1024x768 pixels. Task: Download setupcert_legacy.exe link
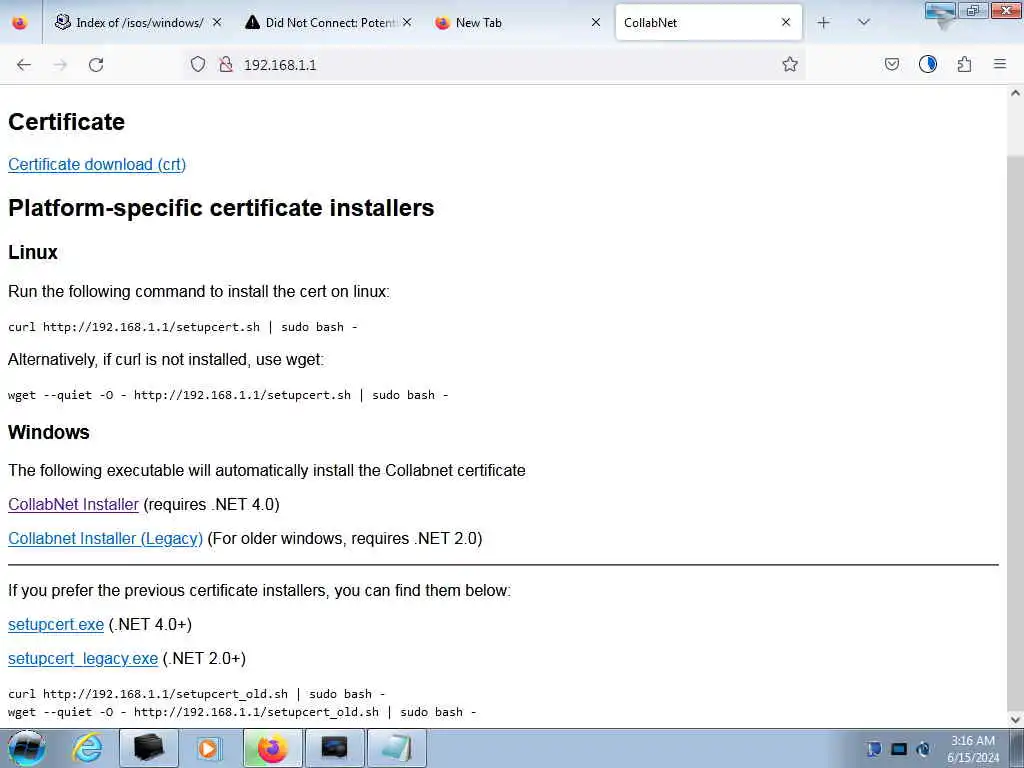click(83, 659)
